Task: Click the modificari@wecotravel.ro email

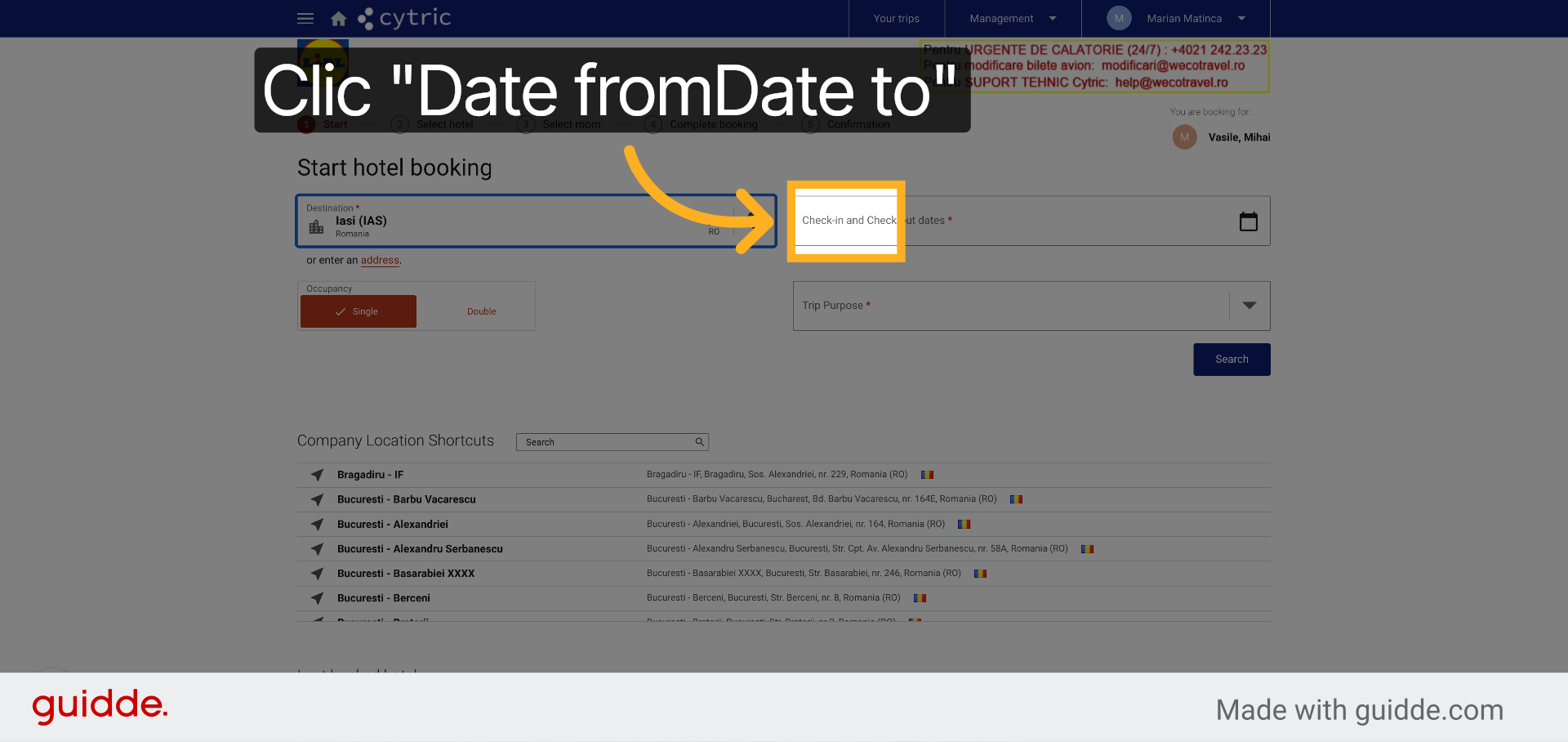Action: click(1173, 65)
